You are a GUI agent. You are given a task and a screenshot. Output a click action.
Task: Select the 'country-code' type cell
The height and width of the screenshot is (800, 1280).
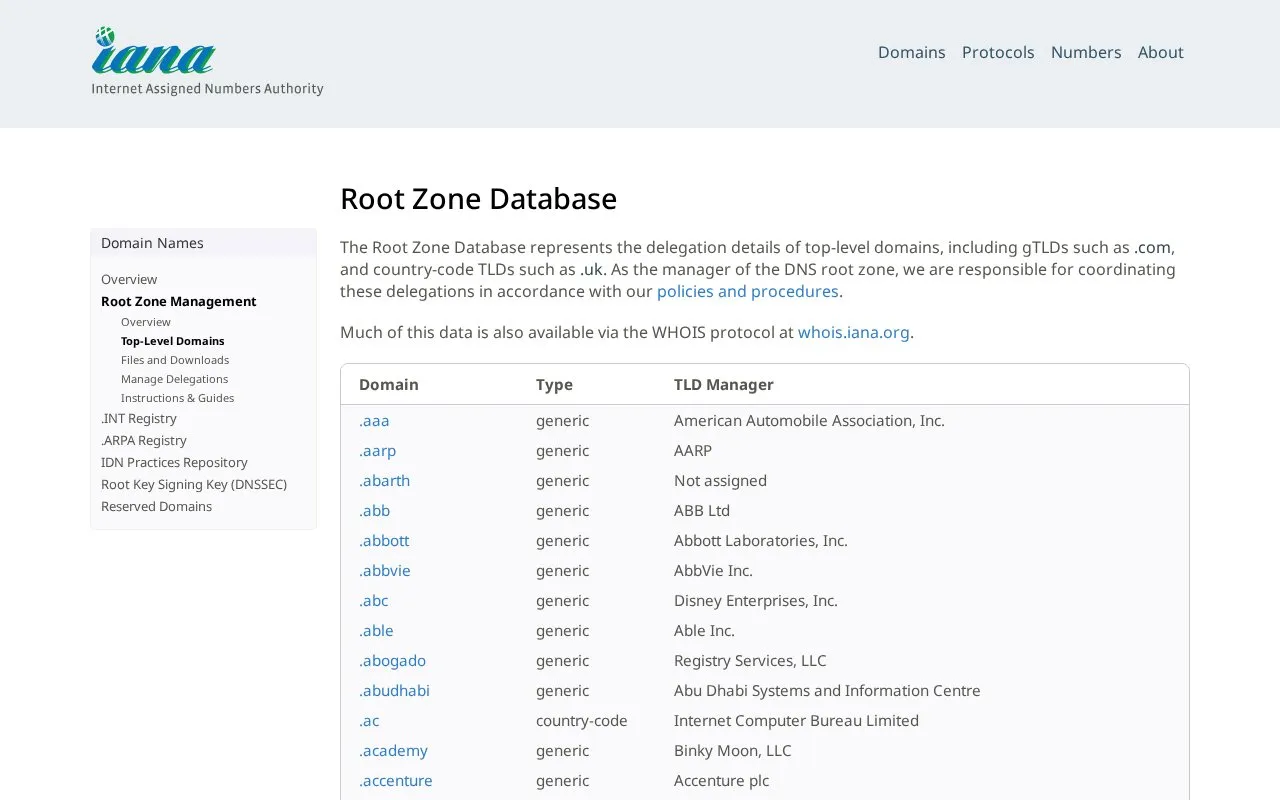pyautogui.click(x=582, y=720)
